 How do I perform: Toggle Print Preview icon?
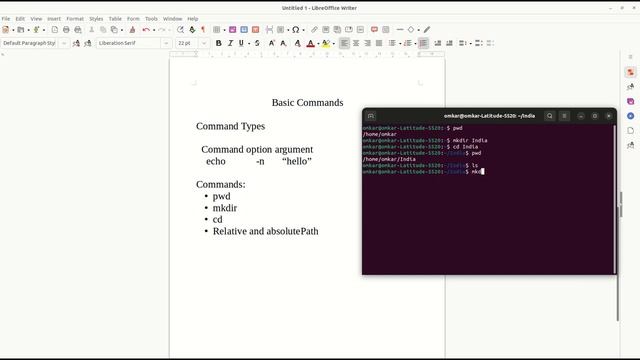click(x=78, y=30)
